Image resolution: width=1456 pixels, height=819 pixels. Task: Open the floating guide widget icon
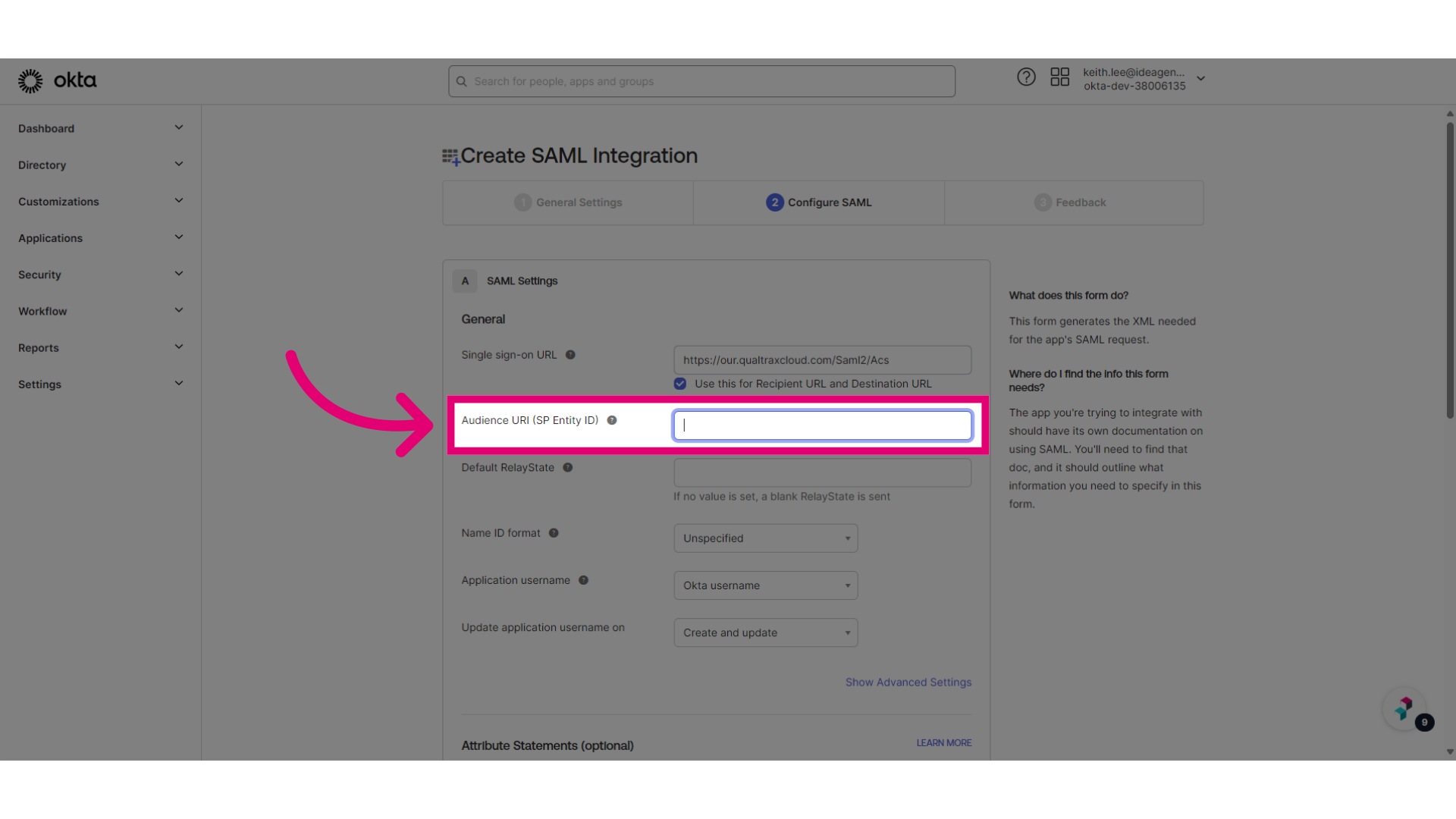click(x=1404, y=709)
